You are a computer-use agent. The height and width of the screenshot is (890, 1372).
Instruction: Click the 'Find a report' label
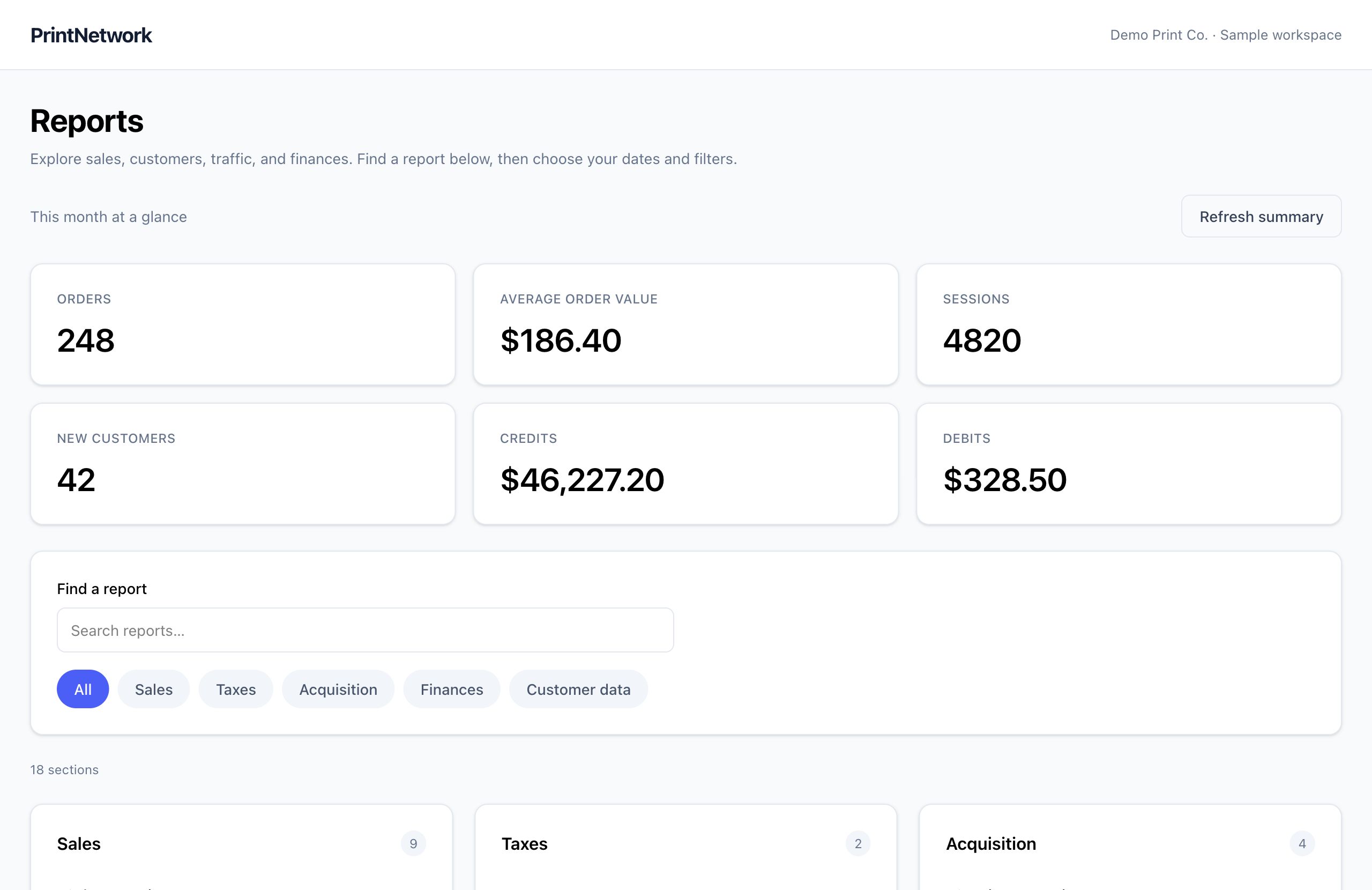101,588
